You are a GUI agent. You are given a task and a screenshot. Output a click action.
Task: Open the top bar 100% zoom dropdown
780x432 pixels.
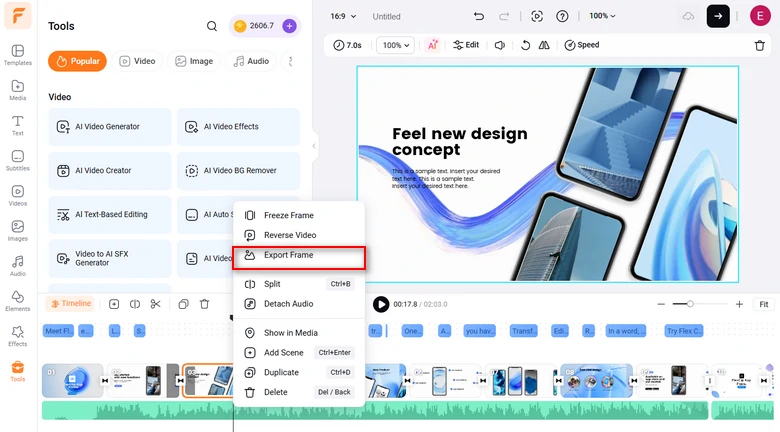tap(602, 16)
